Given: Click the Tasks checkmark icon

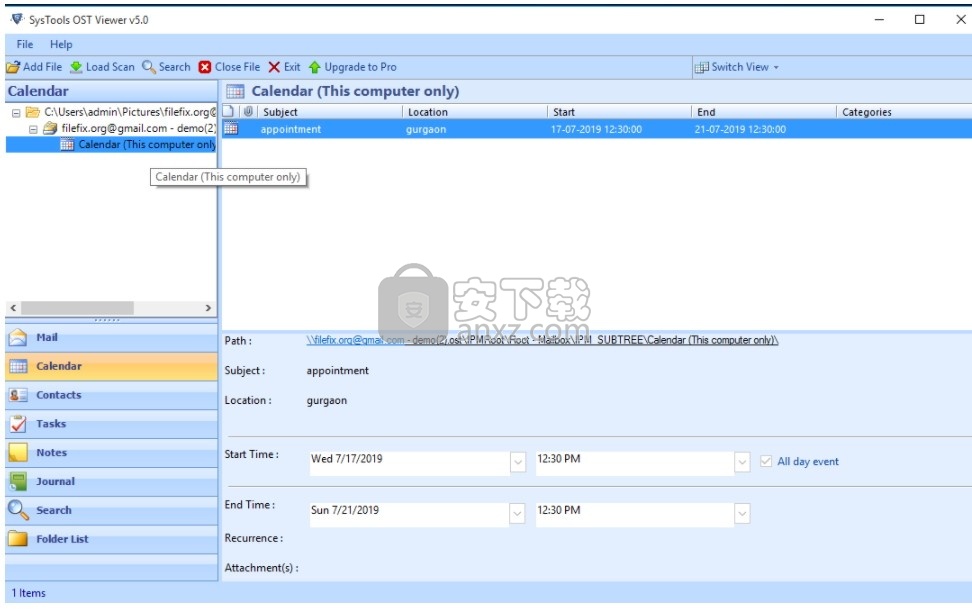Looking at the screenshot, I should pyautogui.click(x=18, y=424).
